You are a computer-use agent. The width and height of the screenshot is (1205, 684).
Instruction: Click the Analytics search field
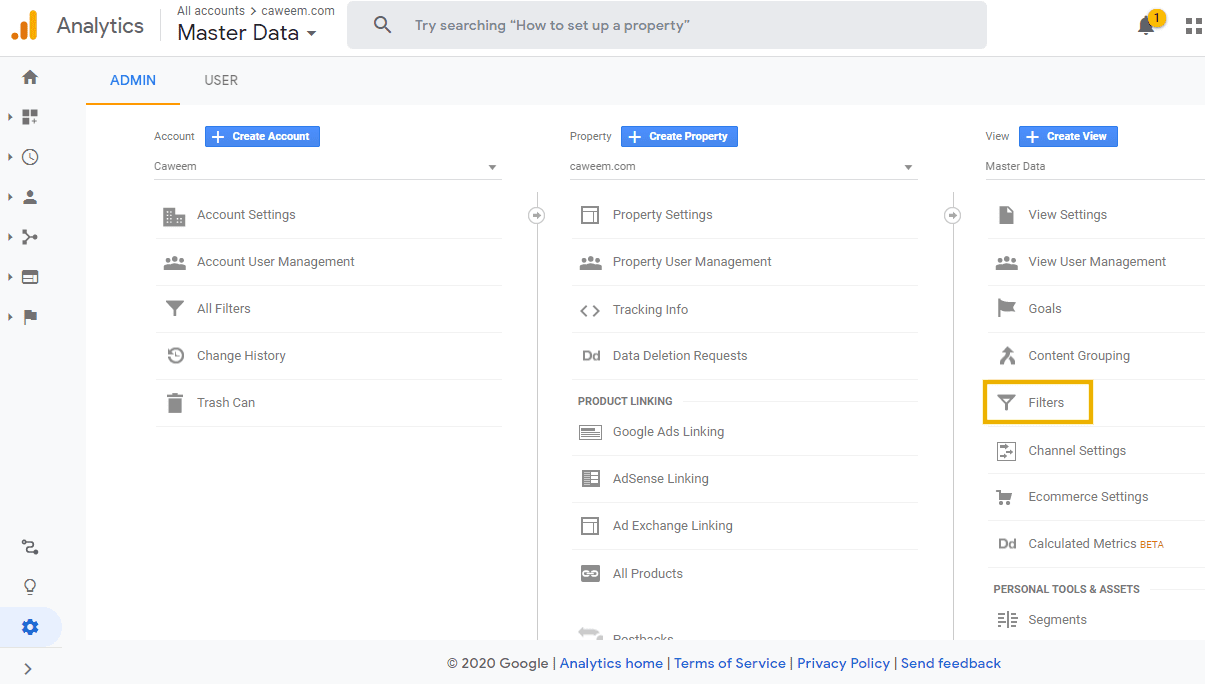click(667, 25)
